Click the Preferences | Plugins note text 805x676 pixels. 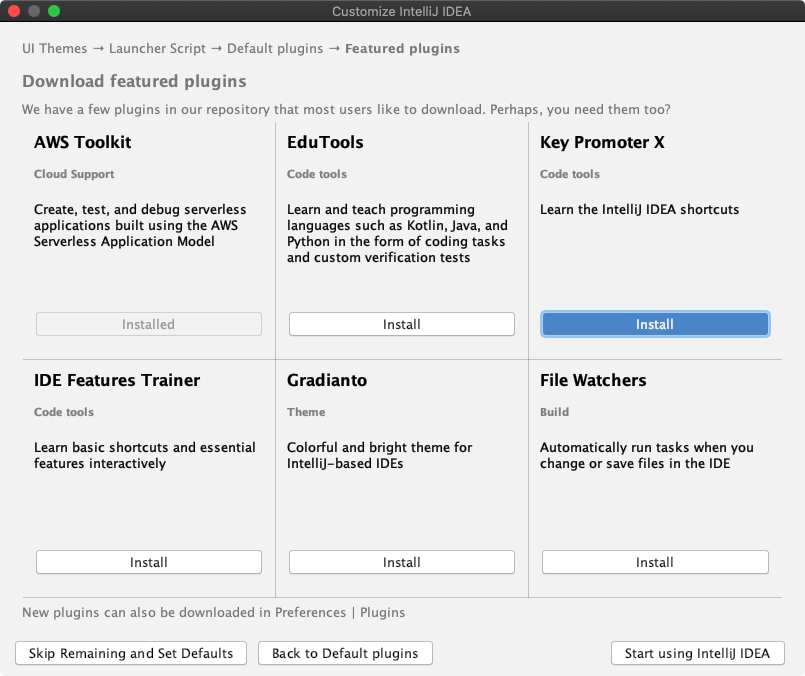214,612
